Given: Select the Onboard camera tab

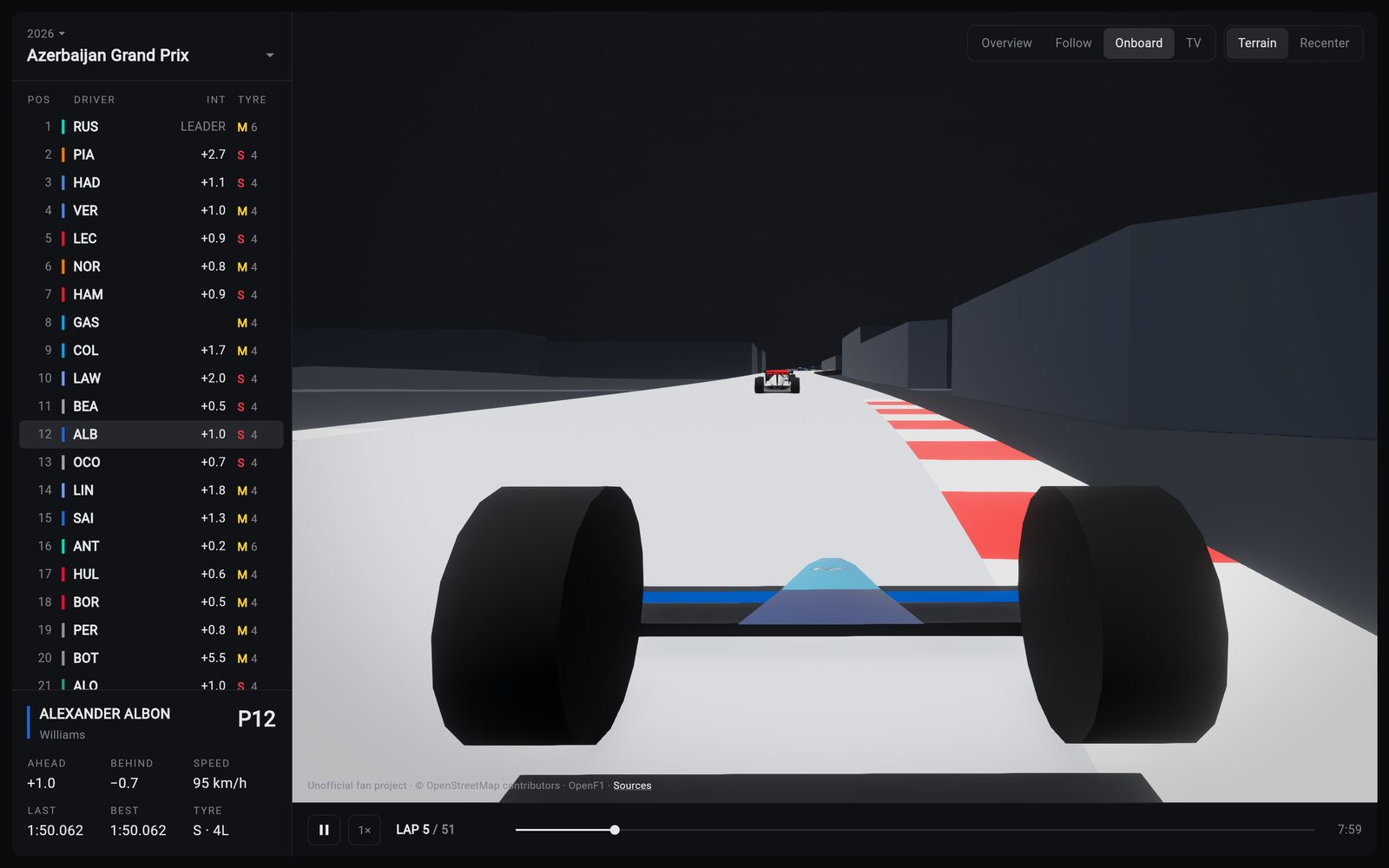Looking at the screenshot, I should pyautogui.click(x=1138, y=43).
